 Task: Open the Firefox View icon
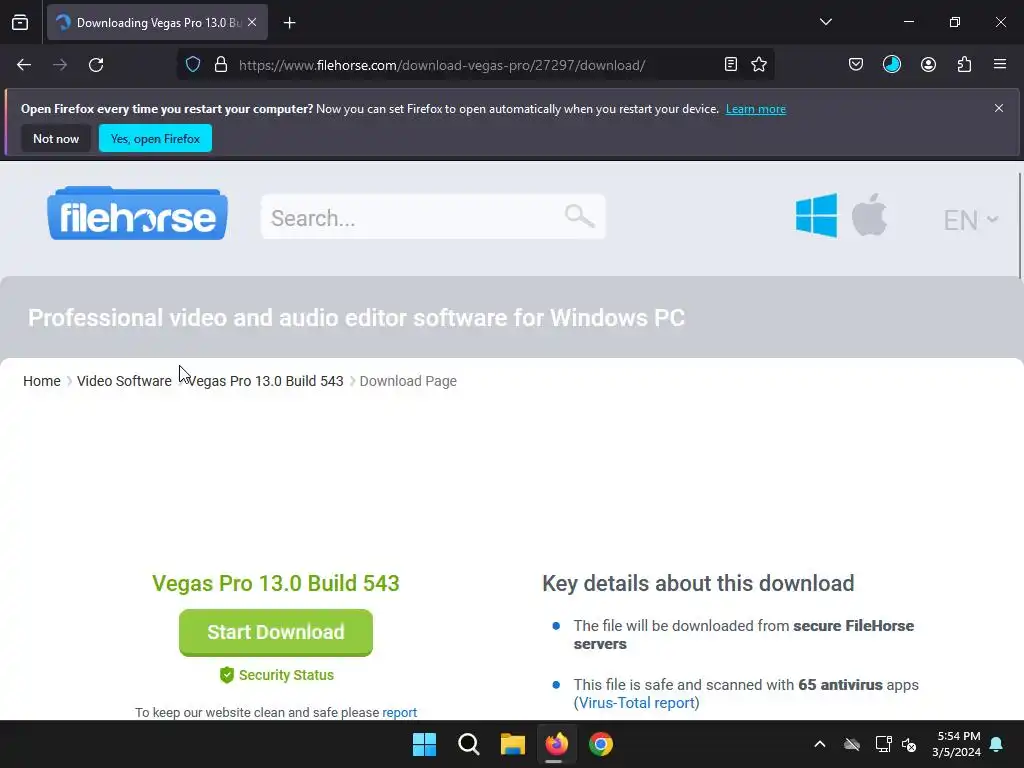tap(20, 22)
